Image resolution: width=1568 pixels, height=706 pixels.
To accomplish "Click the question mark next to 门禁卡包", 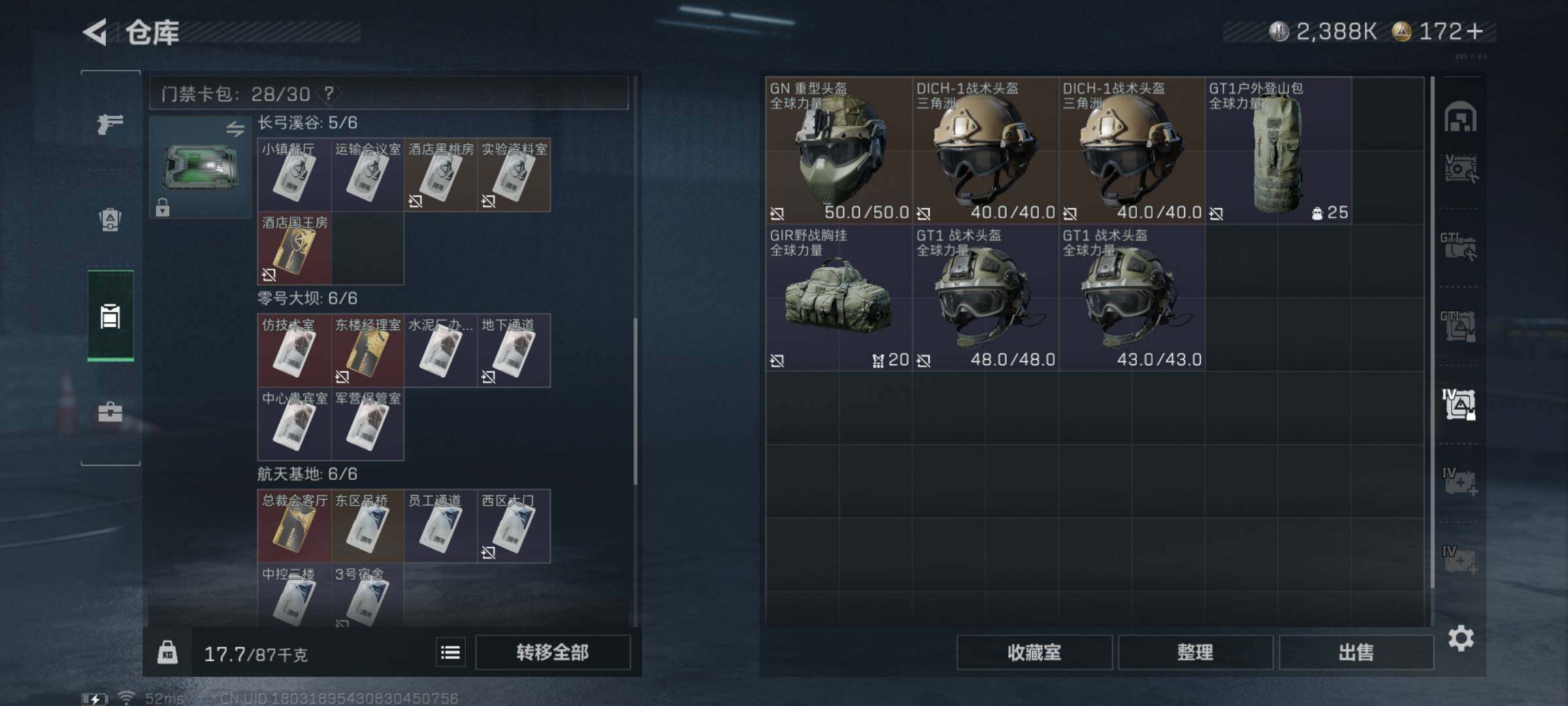I will [329, 93].
